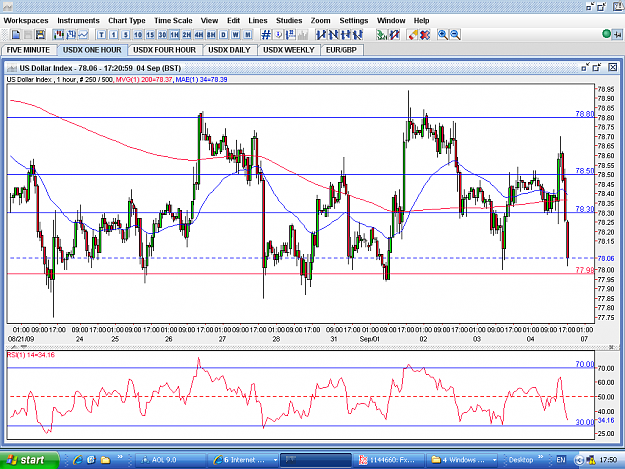This screenshot has height=469, width=625.
Task: Open the Studies menu
Action: (x=289, y=20)
